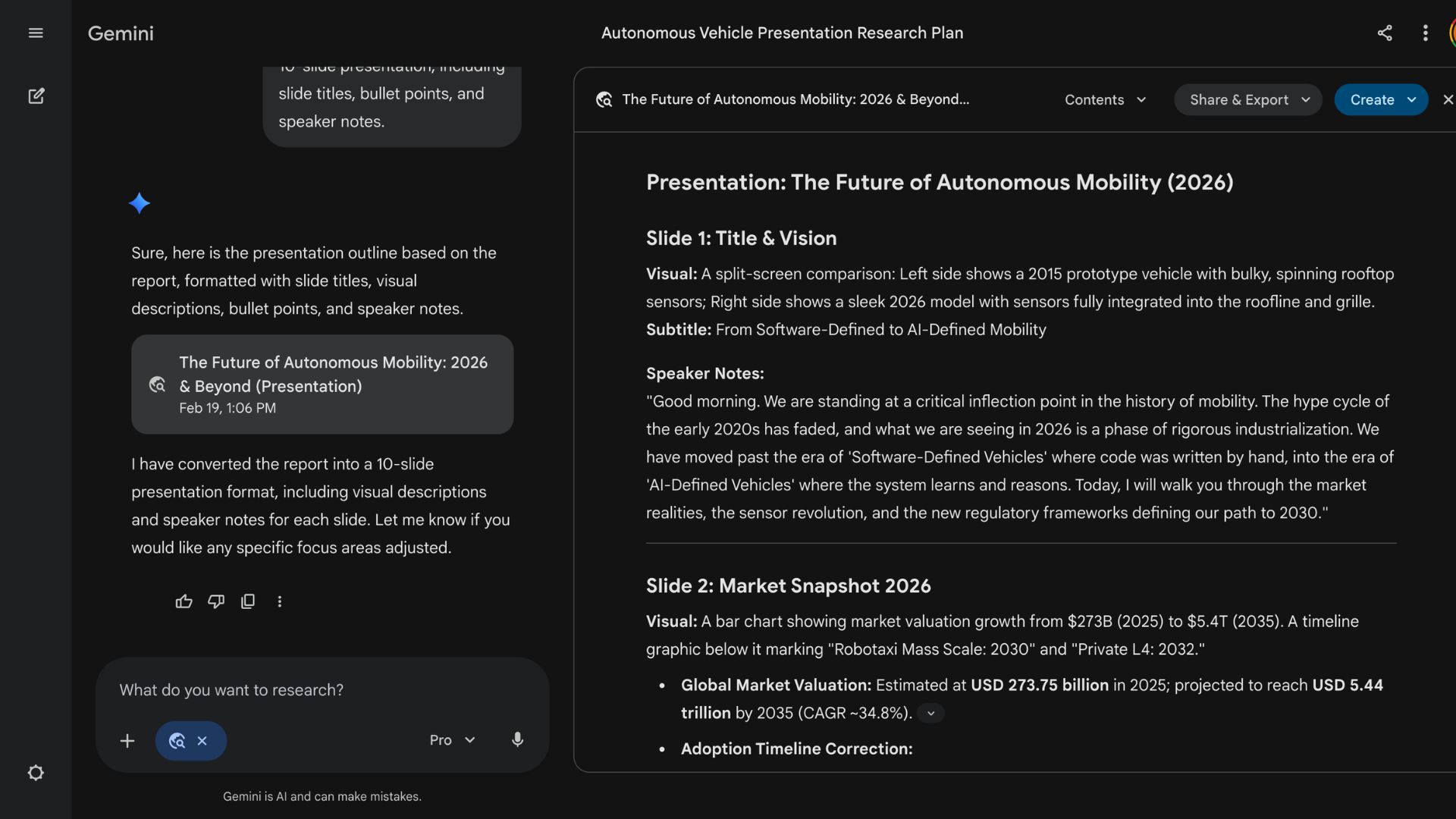Give the response a thumbs up
This screenshot has height=819, width=1456.
coord(184,601)
